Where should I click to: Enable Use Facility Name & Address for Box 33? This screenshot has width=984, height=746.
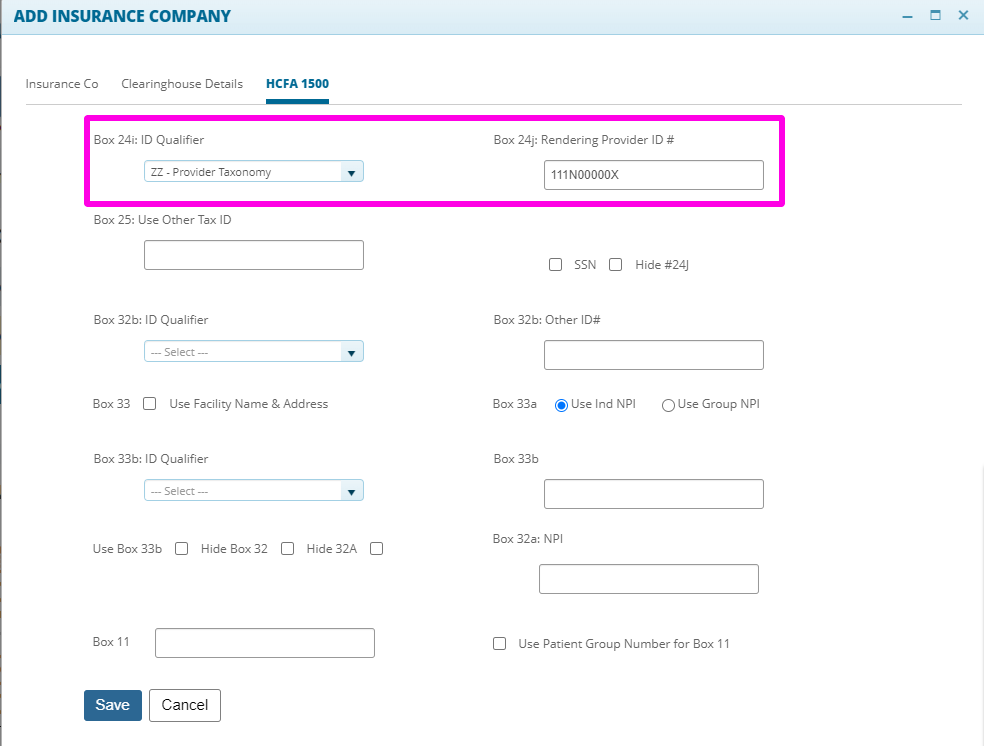coord(150,403)
